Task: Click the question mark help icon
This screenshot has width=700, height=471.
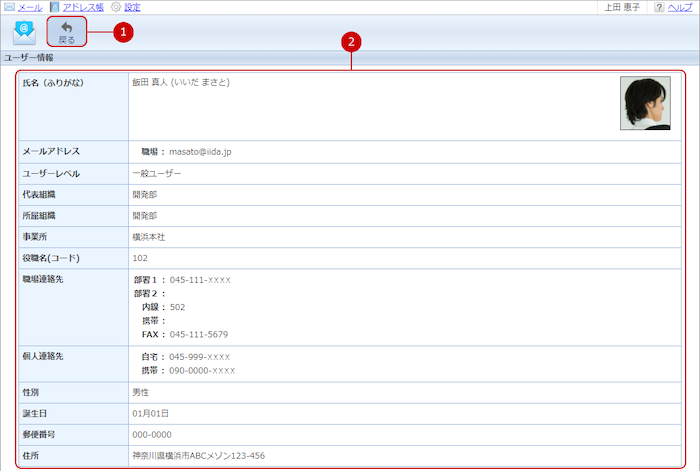Action: coord(660,7)
